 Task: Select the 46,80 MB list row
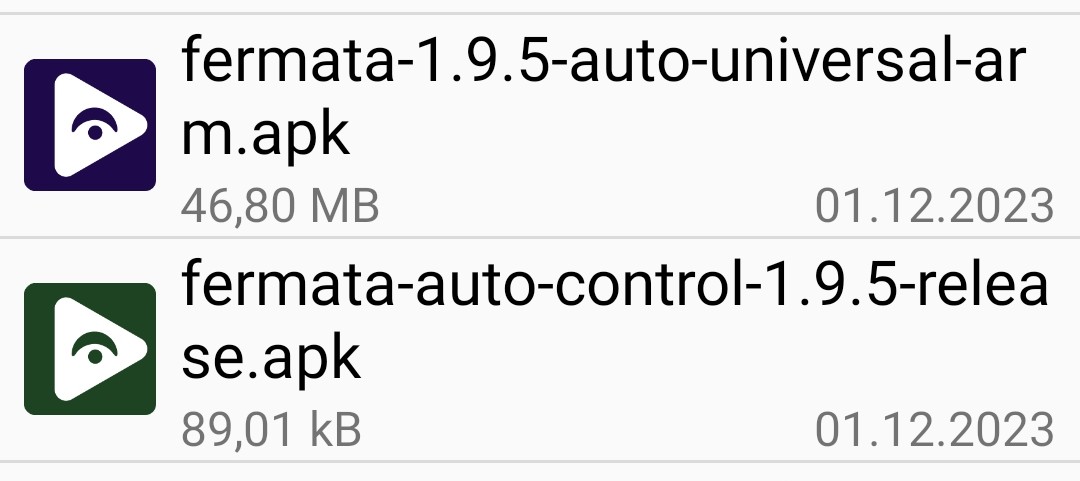[x=540, y=125]
